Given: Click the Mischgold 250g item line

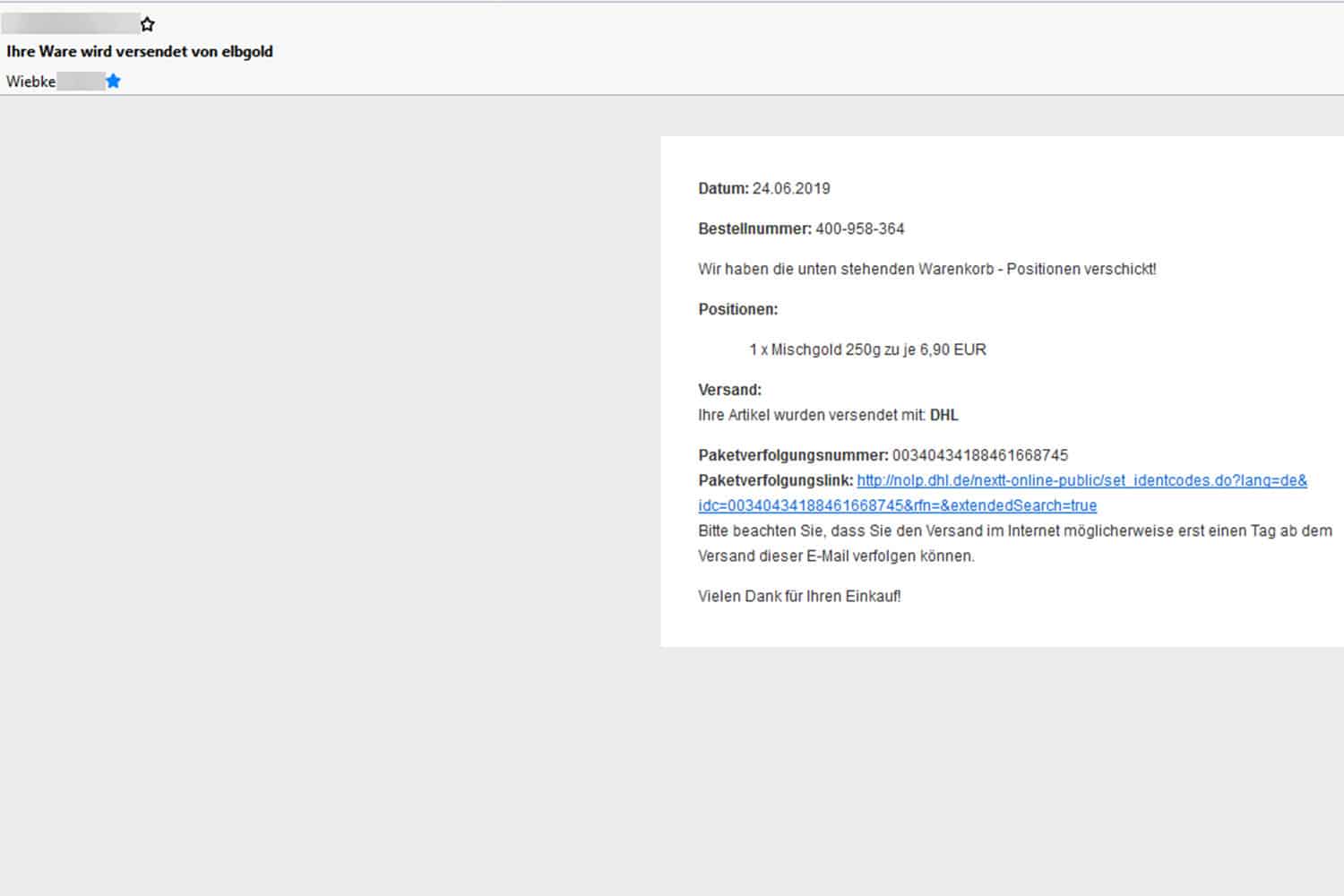Looking at the screenshot, I should pos(867,350).
